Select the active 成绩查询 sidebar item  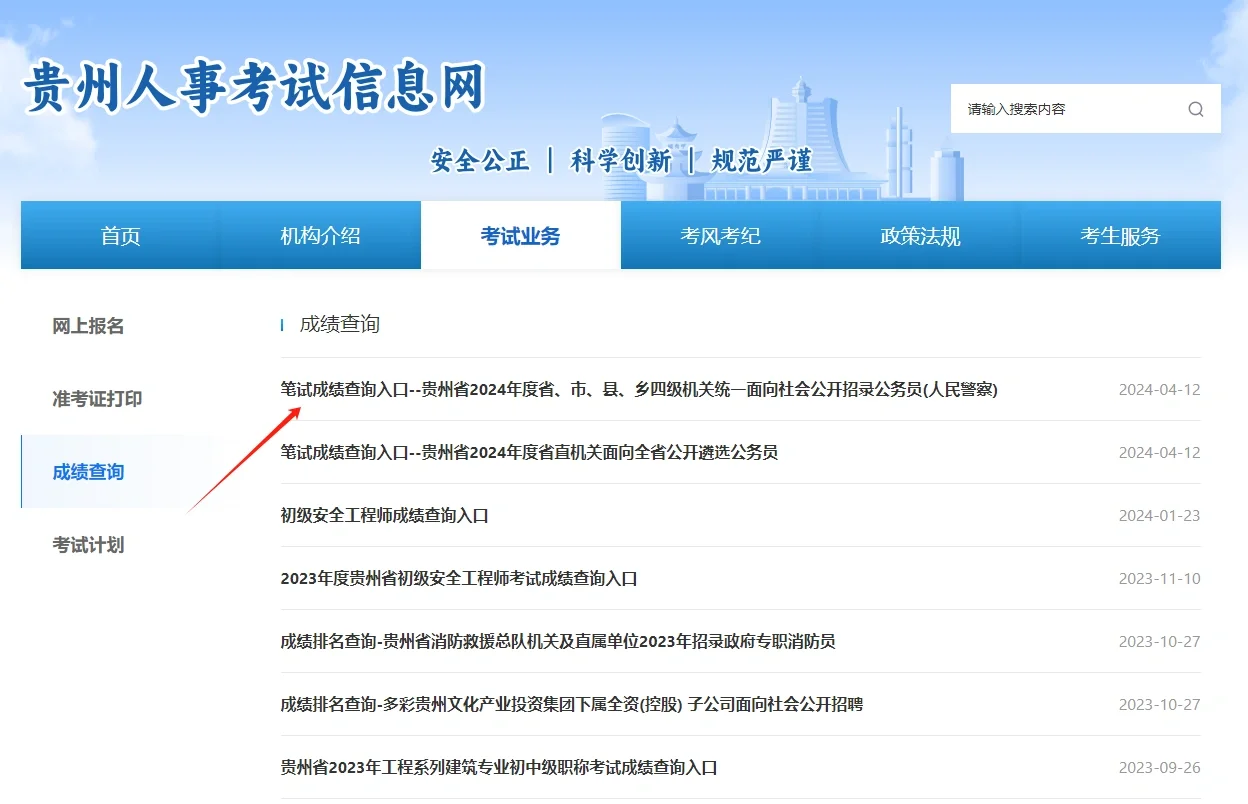(86, 472)
